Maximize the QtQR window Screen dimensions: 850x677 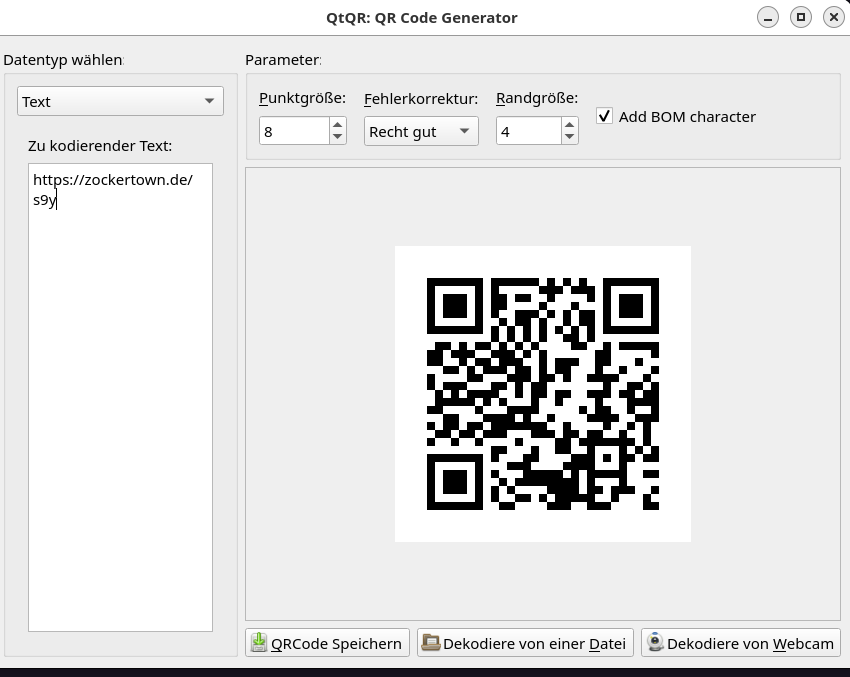tap(801, 17)
